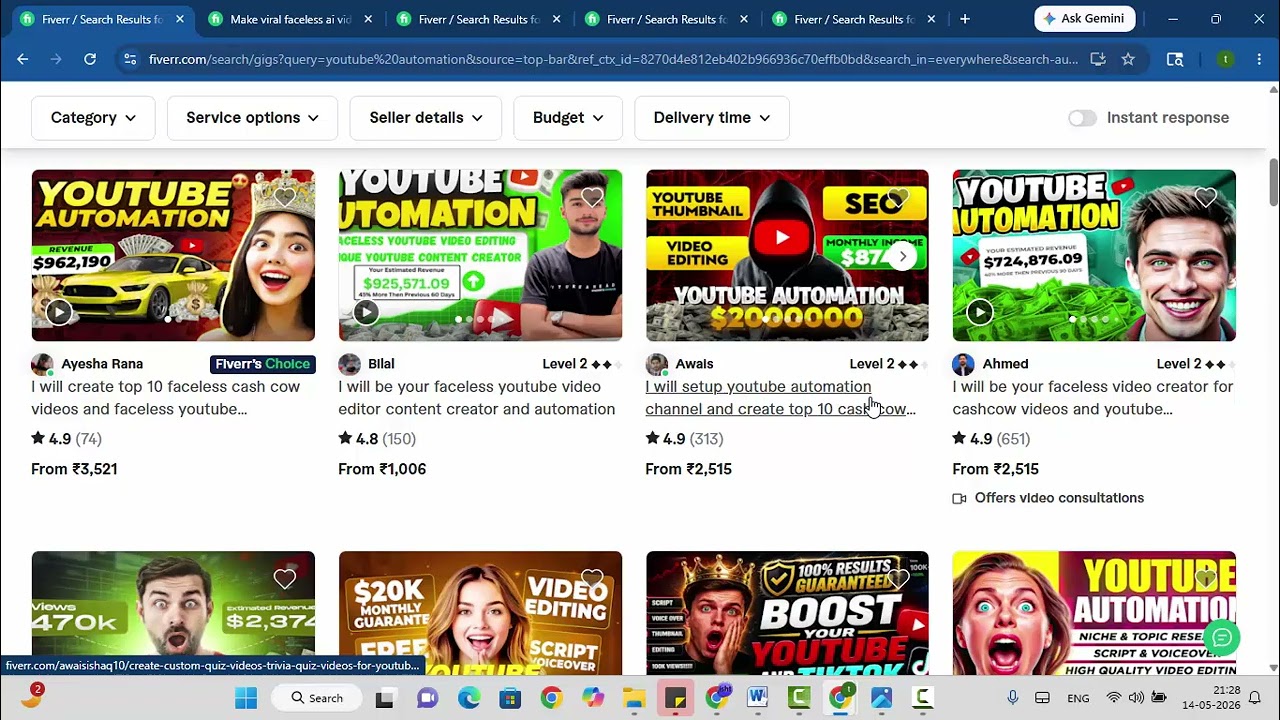This screenshot has height=720, width=1280.
Task: Open a new browser tab
Action: (965, 19)
